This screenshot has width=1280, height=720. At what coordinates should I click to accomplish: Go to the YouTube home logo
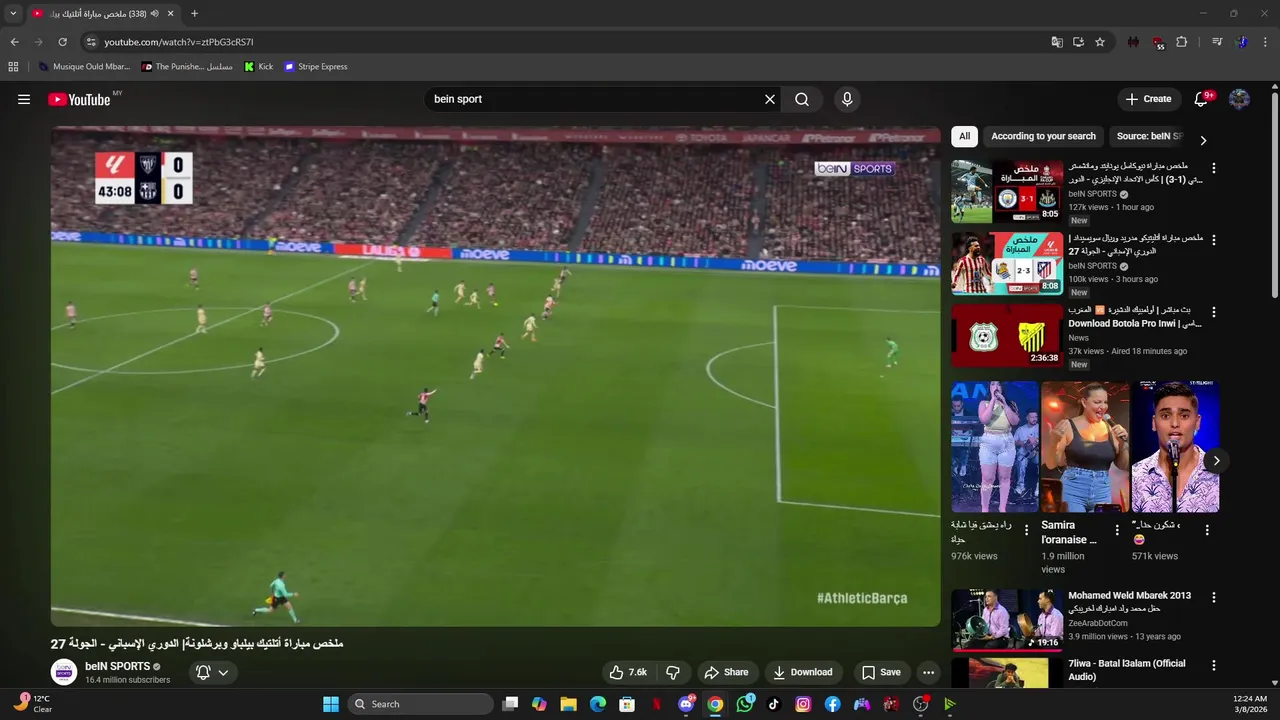[79, 99]
